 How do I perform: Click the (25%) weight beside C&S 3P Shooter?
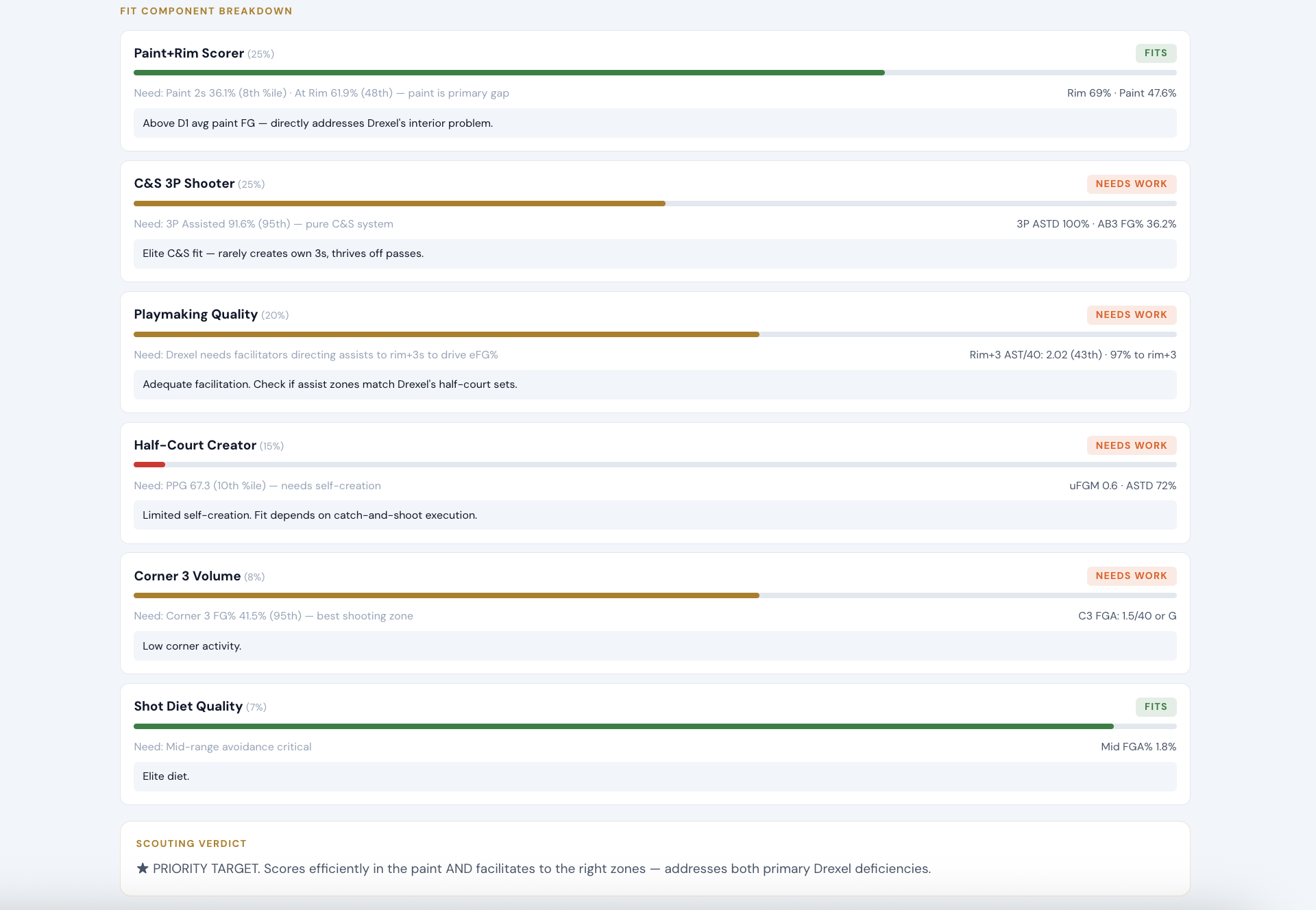[x=252, y=184]
